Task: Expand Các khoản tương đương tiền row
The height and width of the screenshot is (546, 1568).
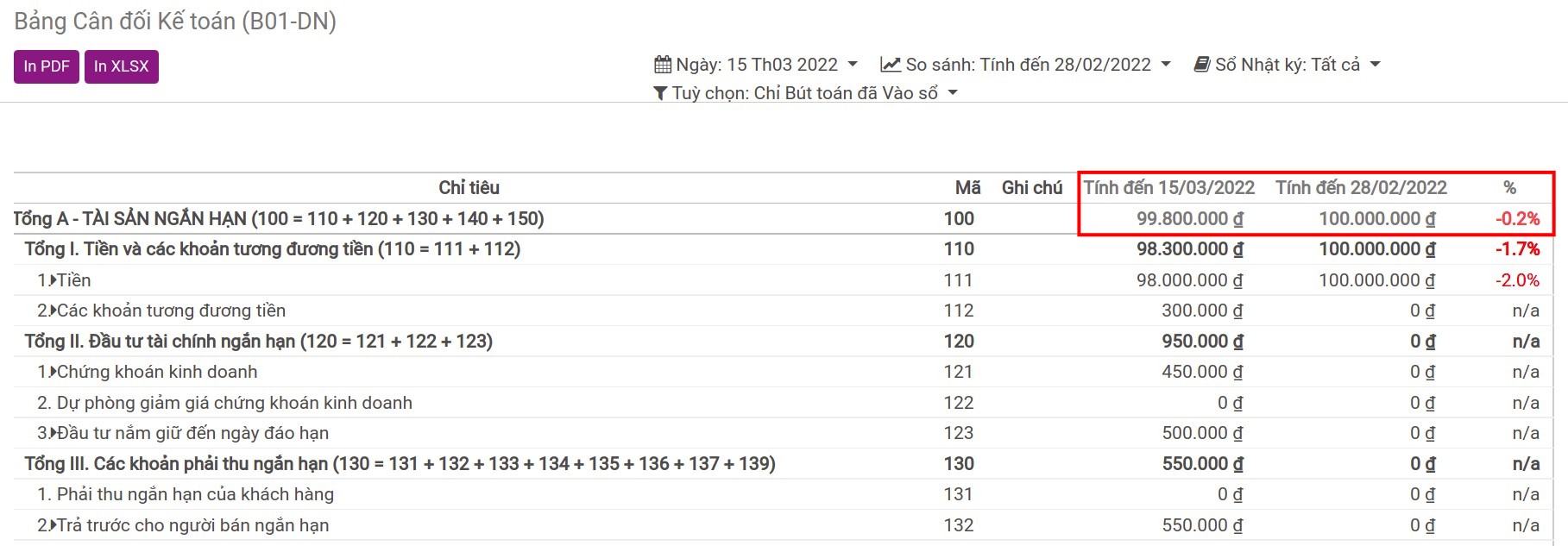Action: click(x=53, y=311)
